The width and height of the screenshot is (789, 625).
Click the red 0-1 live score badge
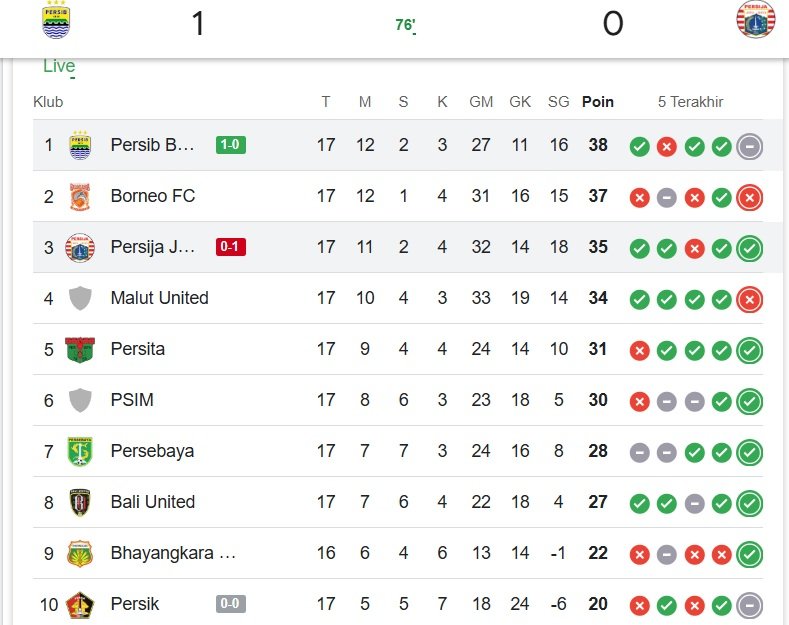pyautogui.click(x=231, y=247)
